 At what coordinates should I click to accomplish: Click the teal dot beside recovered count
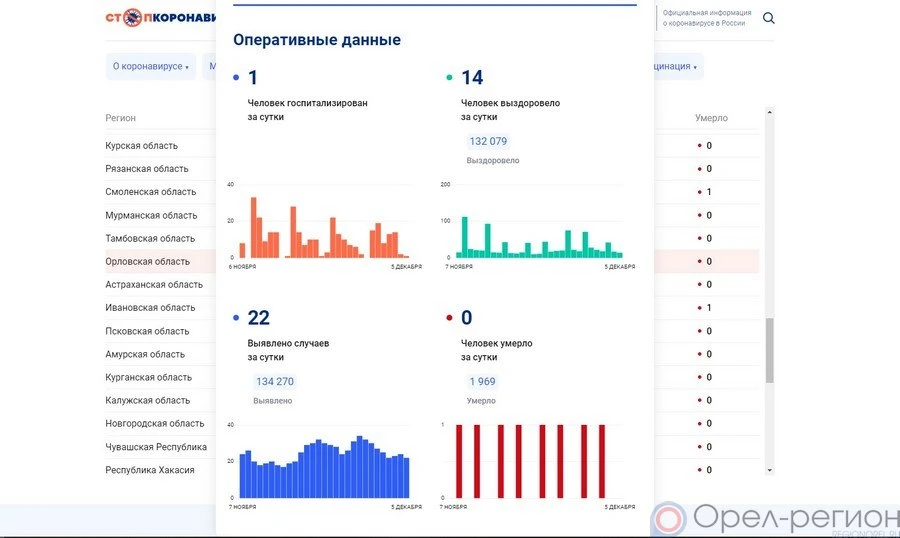coord(449,78)
